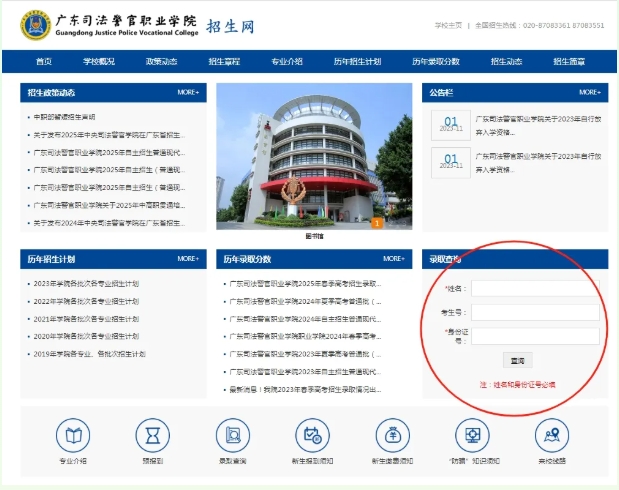Go to 历年录取分数 in navigation bar
Image resolution: width=619 pixels, height=490 pixels.
[436, 62]
